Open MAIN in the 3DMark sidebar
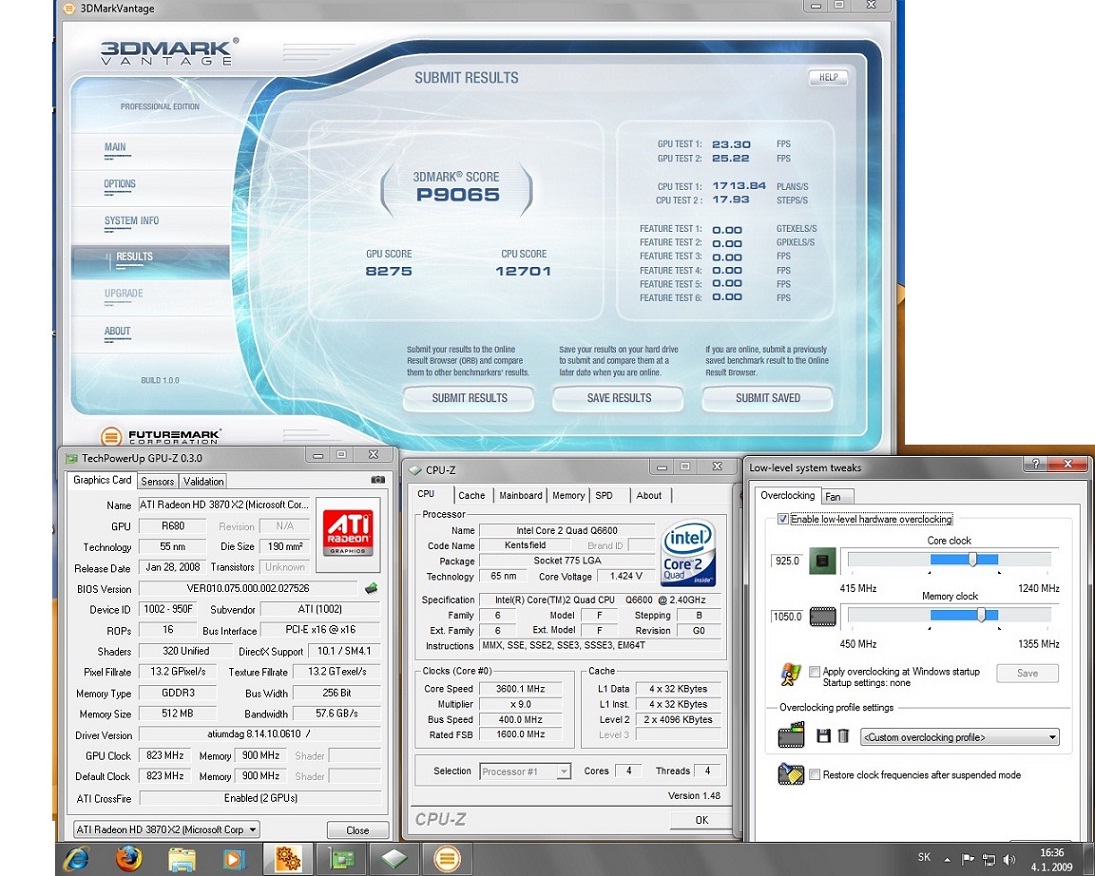This screenshot has height=876, width=1095. [115, 147]
